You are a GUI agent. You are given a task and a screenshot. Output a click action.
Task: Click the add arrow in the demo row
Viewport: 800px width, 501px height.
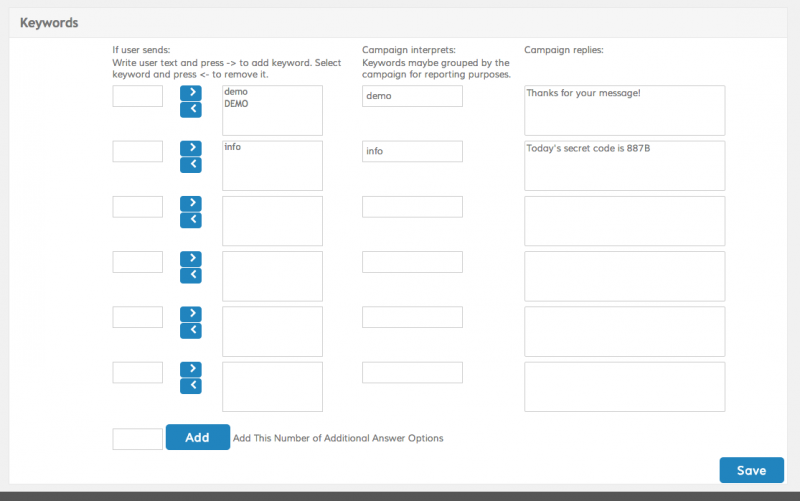click(x=190, y=92)
